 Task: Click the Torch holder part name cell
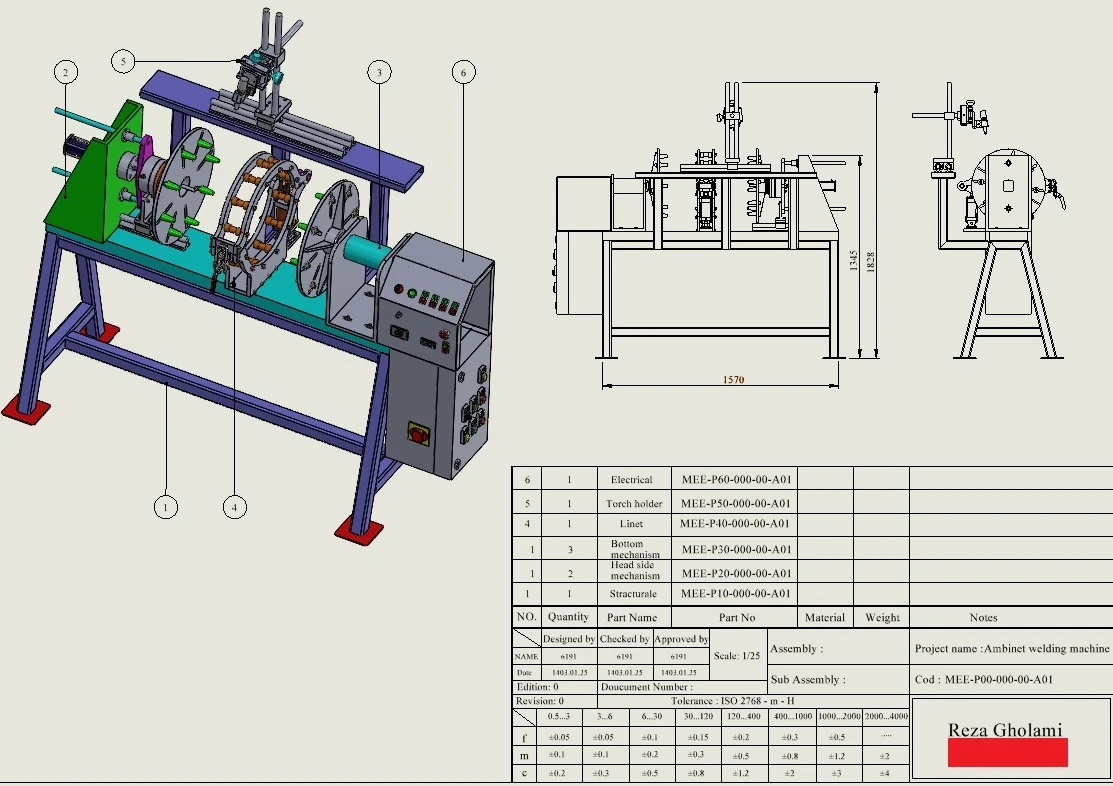click(633, 504)
